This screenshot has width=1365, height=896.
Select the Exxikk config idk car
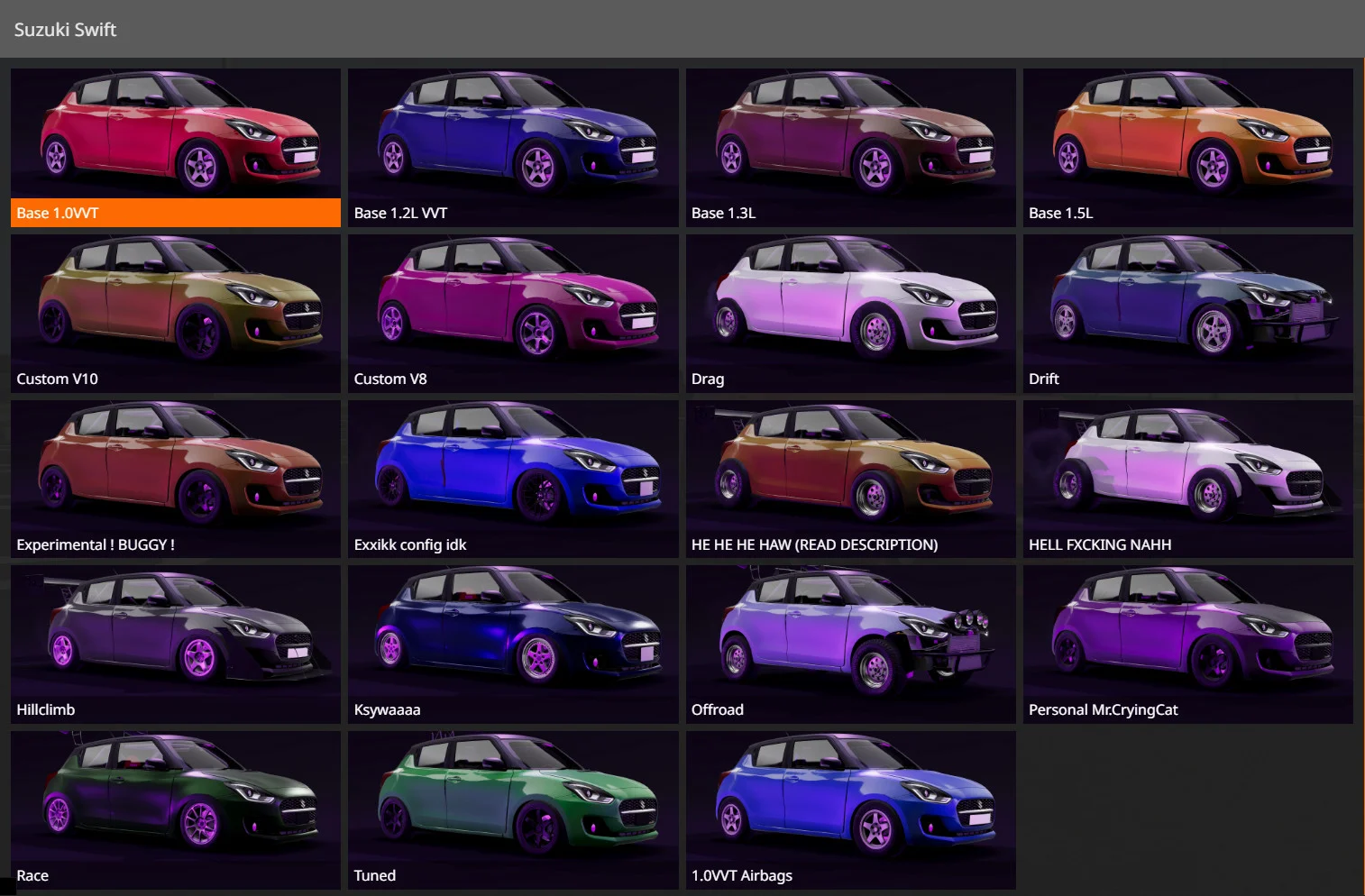tap(513, 467)
